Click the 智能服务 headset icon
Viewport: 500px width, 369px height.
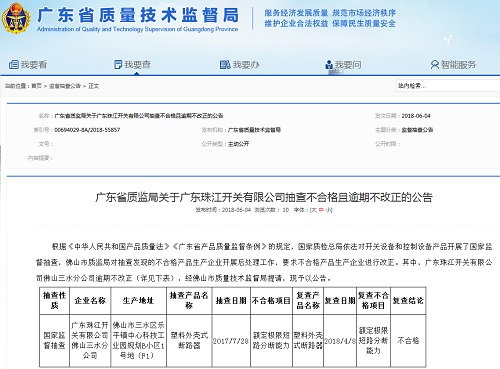[435, 65]
